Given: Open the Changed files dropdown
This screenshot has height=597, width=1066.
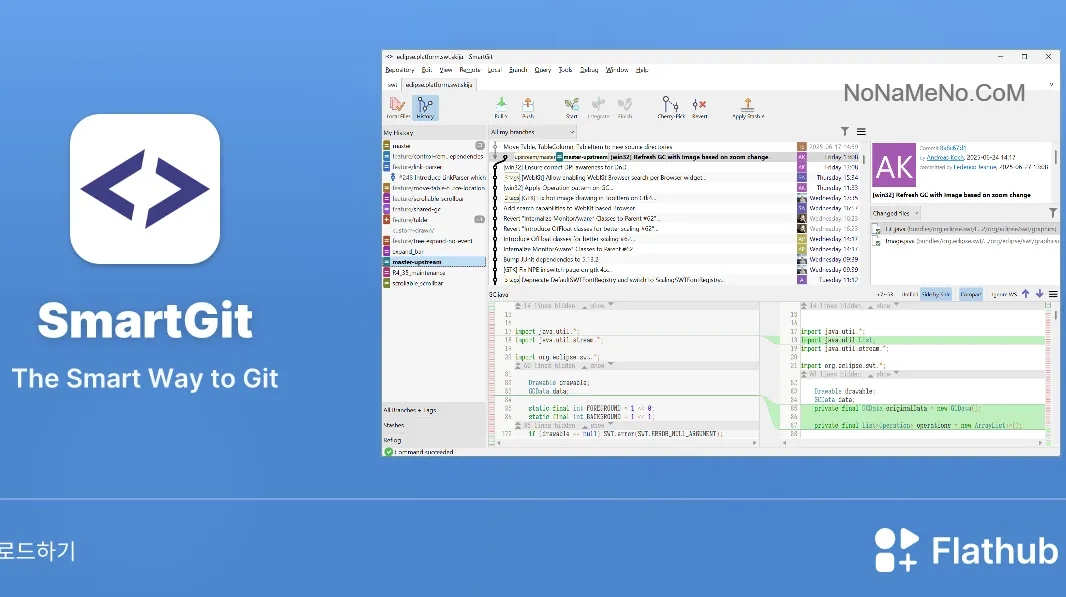Looking at the screenshot, I should coord(895,214).
